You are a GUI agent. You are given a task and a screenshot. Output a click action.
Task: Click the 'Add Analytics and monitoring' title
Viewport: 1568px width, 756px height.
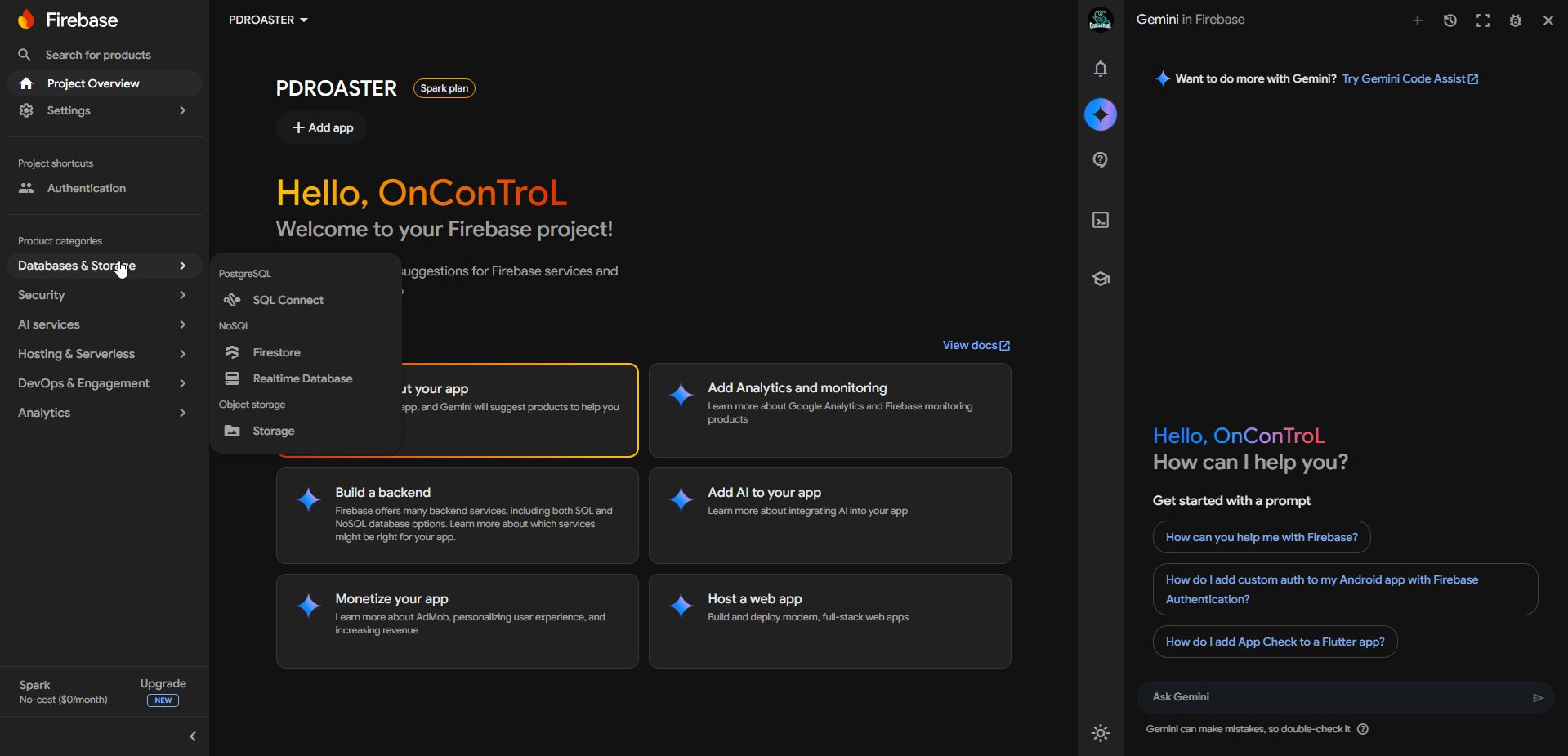tap(797, 387)
